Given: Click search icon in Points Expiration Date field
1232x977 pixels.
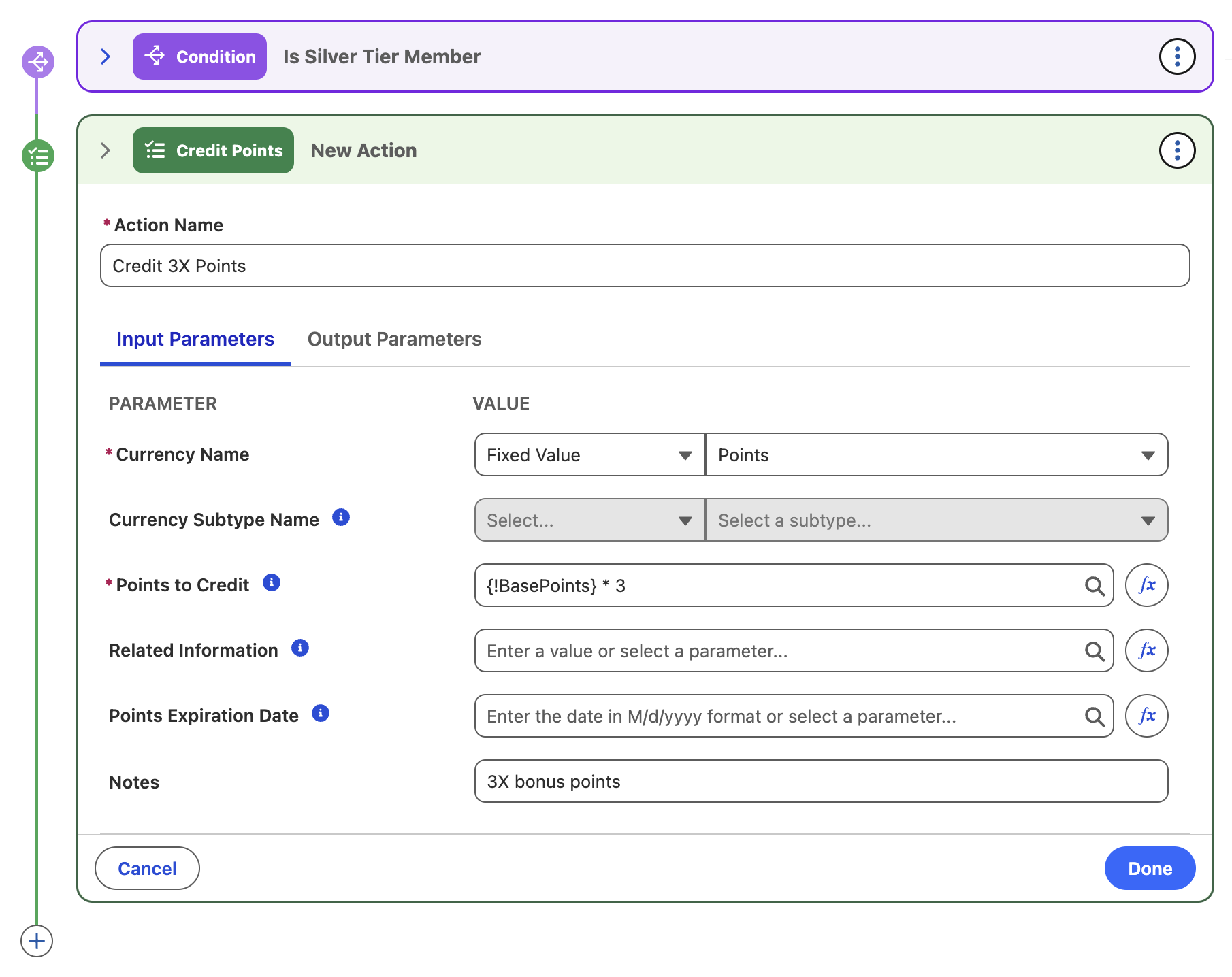Looking at the screenshot, I should 1095,716.
